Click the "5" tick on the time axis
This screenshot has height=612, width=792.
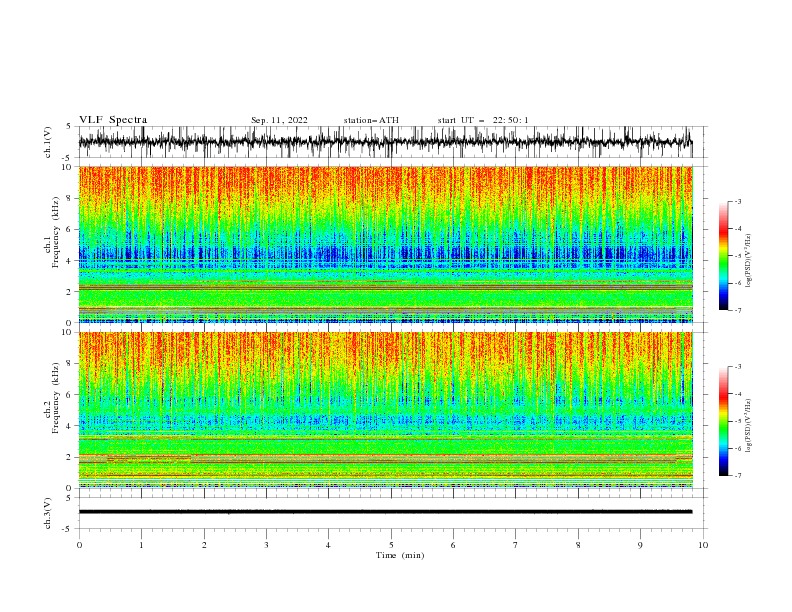pyautogui.click(x=391, y=545)
